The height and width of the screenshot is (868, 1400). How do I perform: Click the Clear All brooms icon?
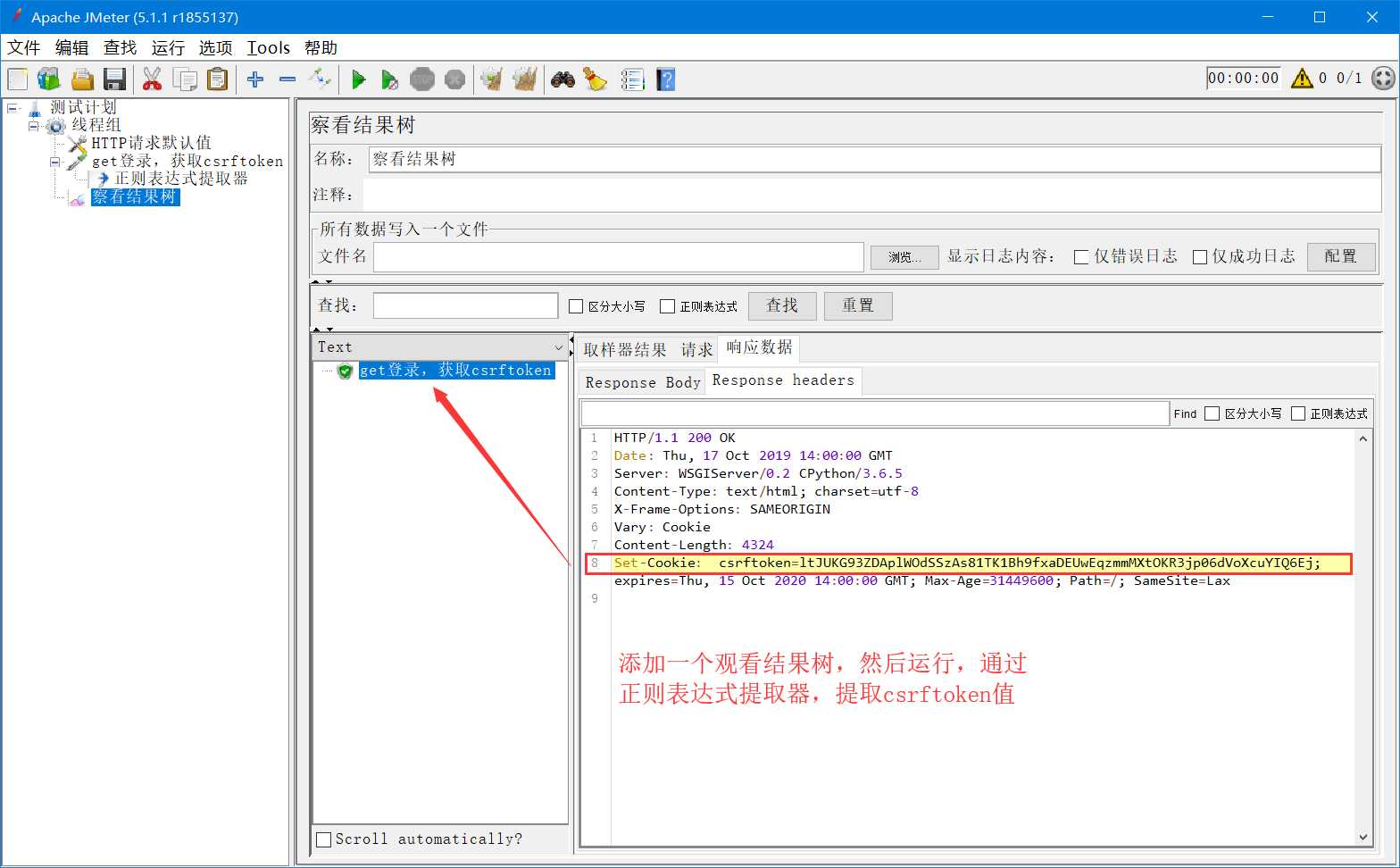(x=525, y=79)
